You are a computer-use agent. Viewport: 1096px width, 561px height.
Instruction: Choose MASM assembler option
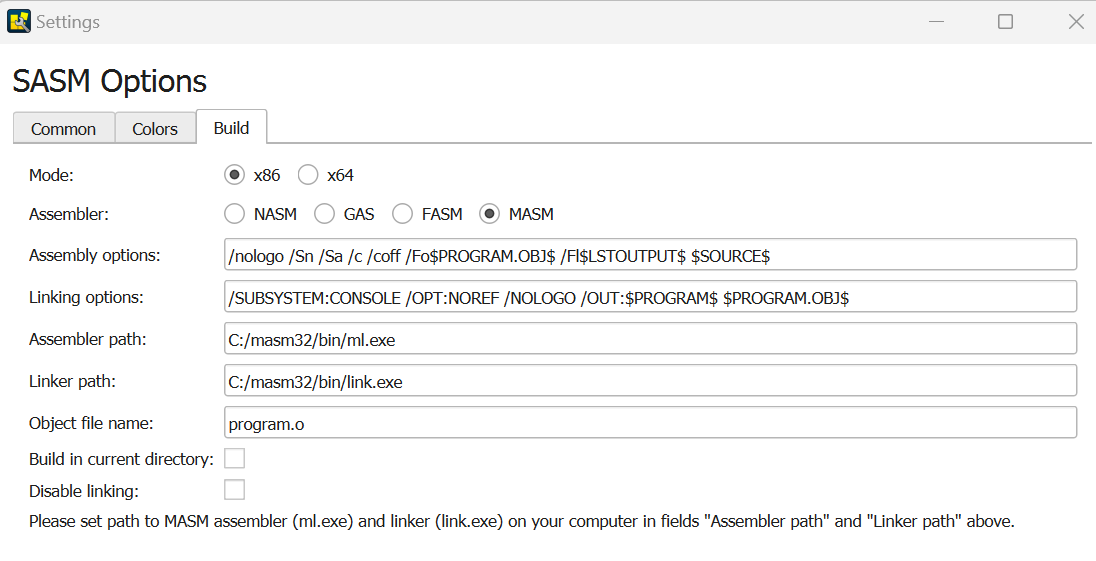[x=490, y=214]
